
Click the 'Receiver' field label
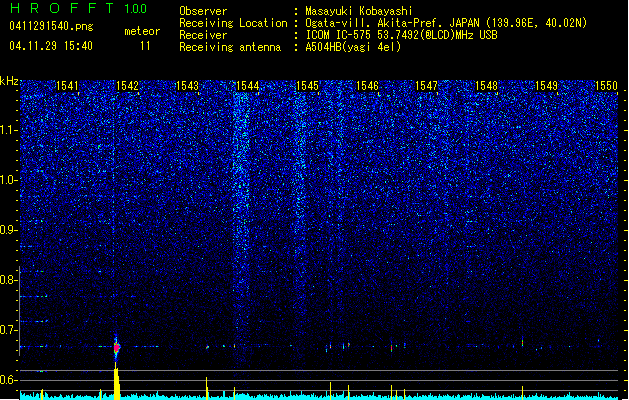203,35
